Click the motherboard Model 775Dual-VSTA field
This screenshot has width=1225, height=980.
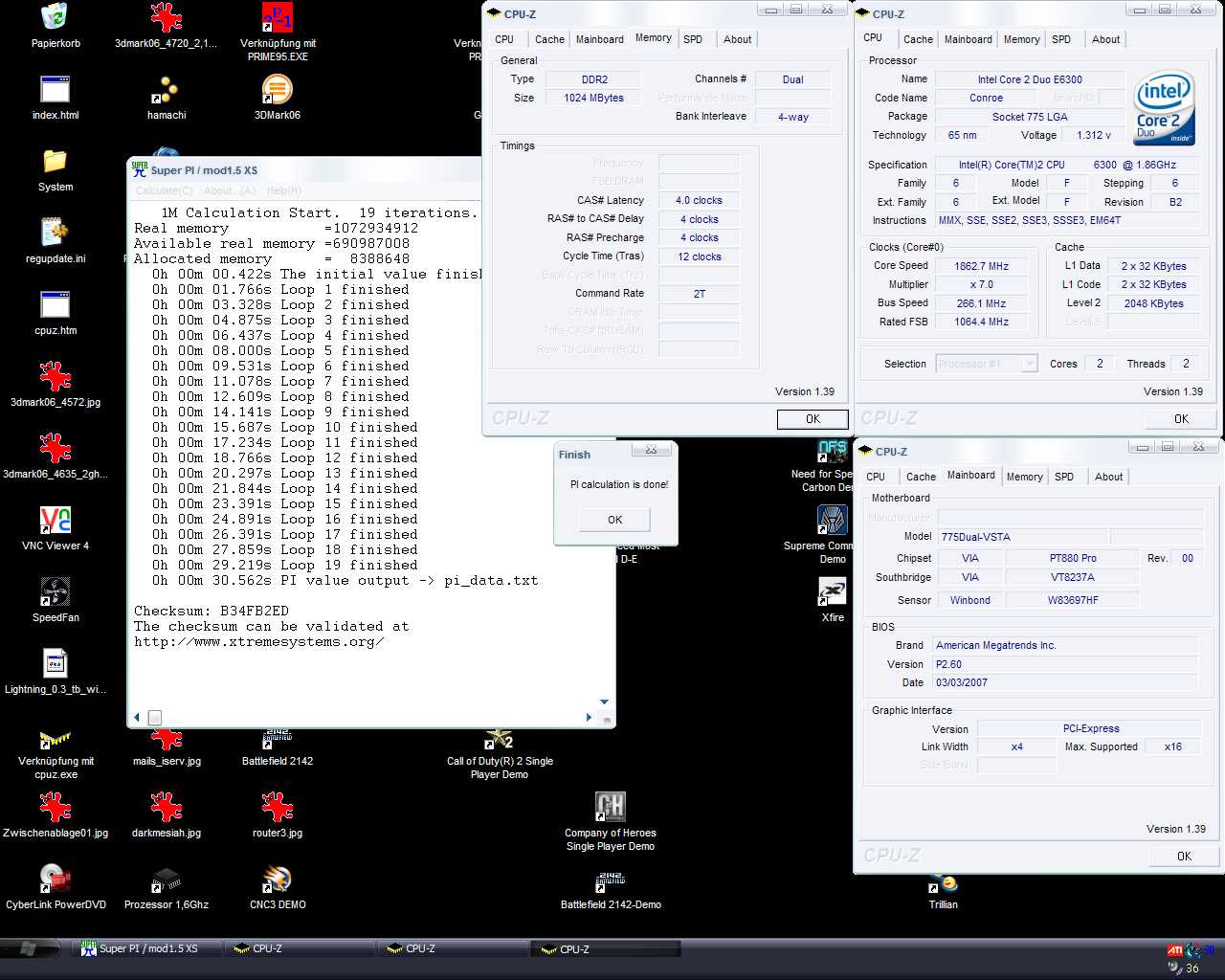(x=1021, y=537)
